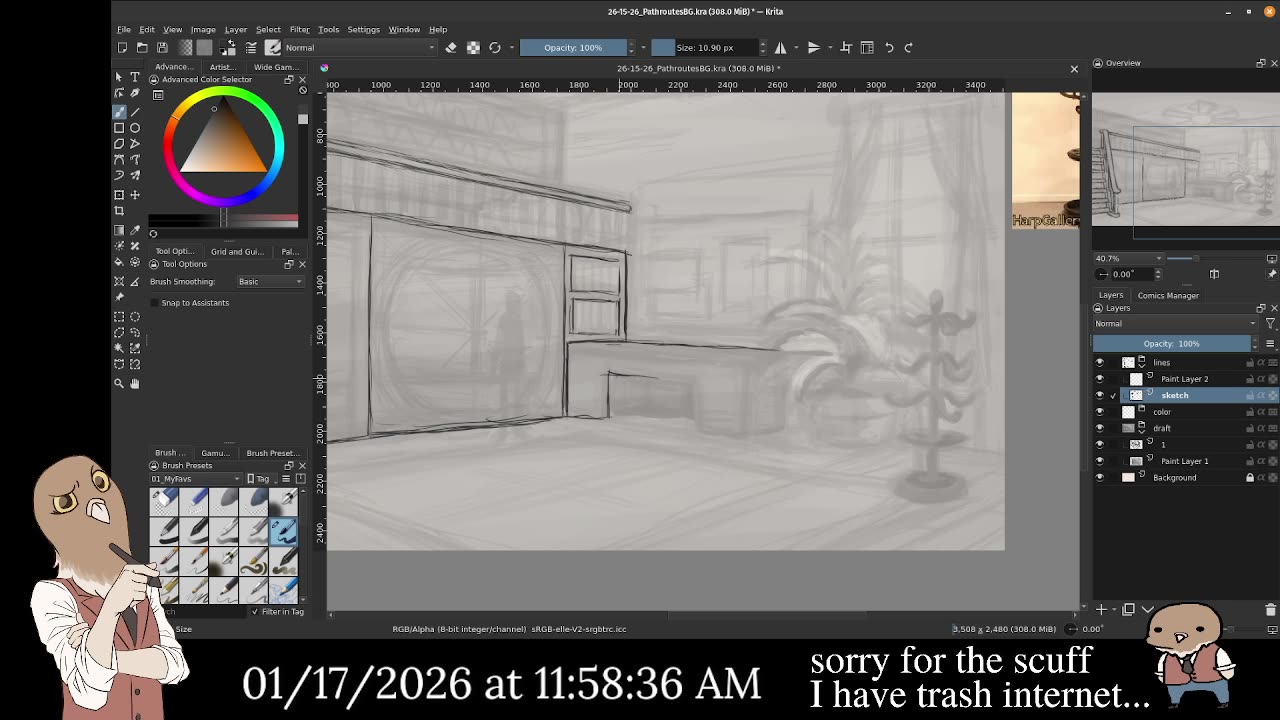Toggle Eraser mode on
Image resolution: width=1280 pixels, height=720 pixels.
(x=451, y=47)
